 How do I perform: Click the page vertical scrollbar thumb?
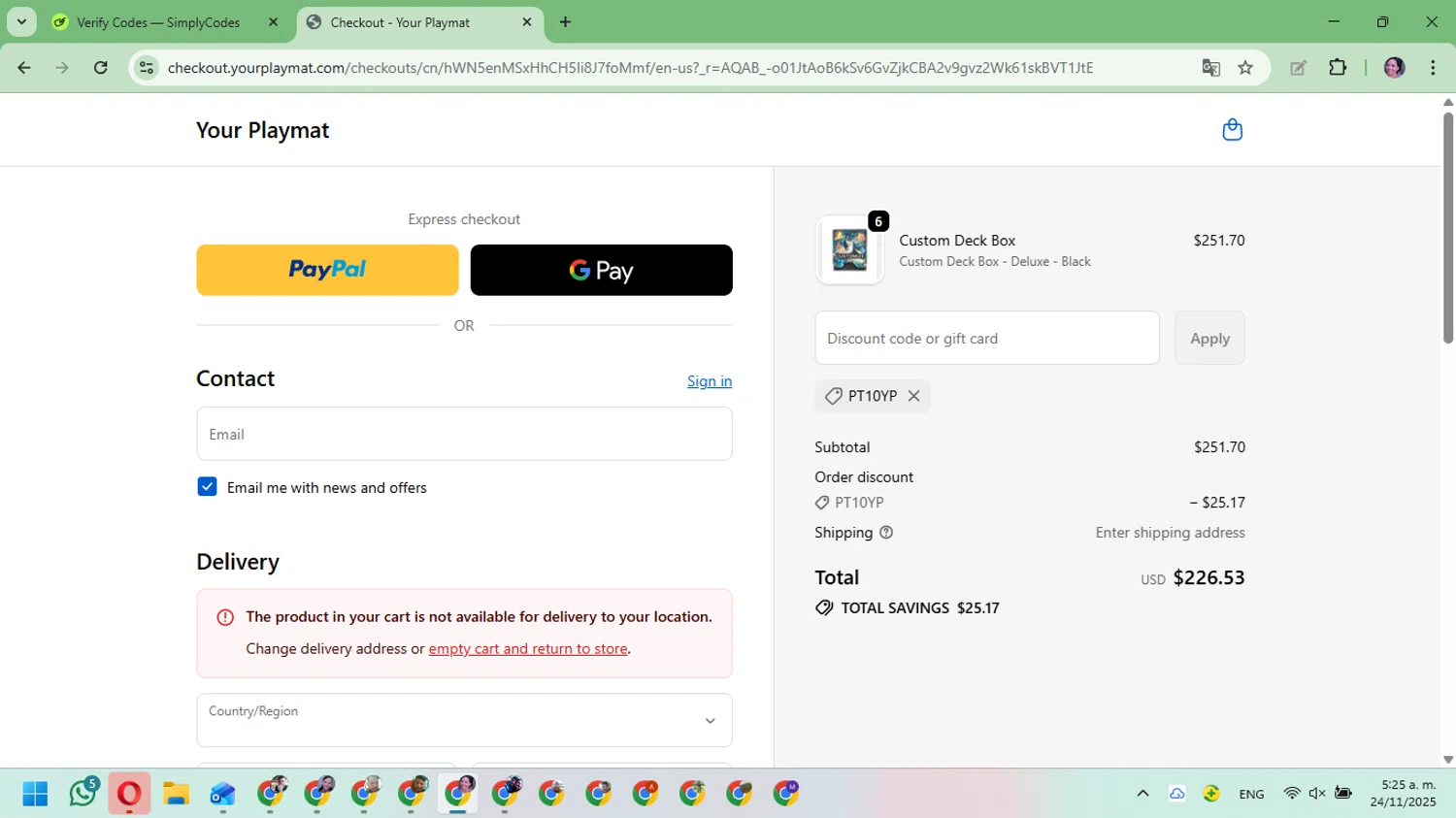coord(1447,228)
